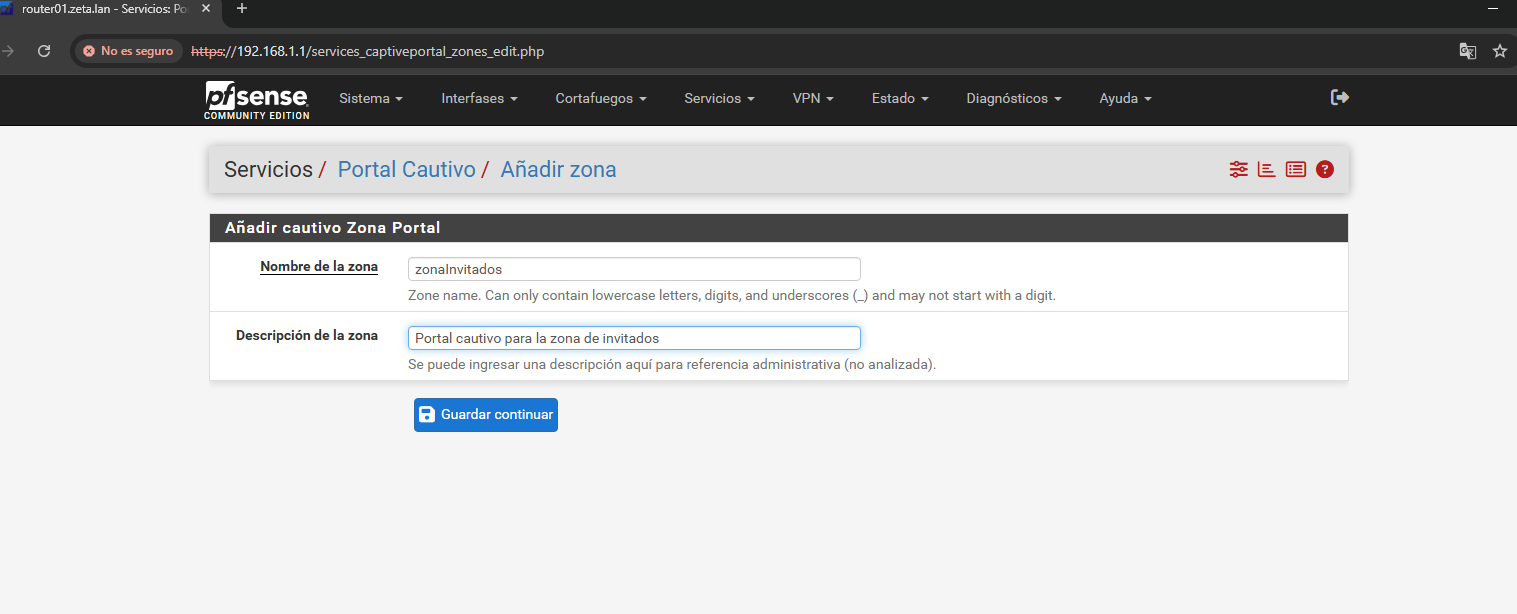Viewport: 1517px width, 614px height.
Task: Go to Portal Cautivo breadcrumb link
Action: (406, 169)
